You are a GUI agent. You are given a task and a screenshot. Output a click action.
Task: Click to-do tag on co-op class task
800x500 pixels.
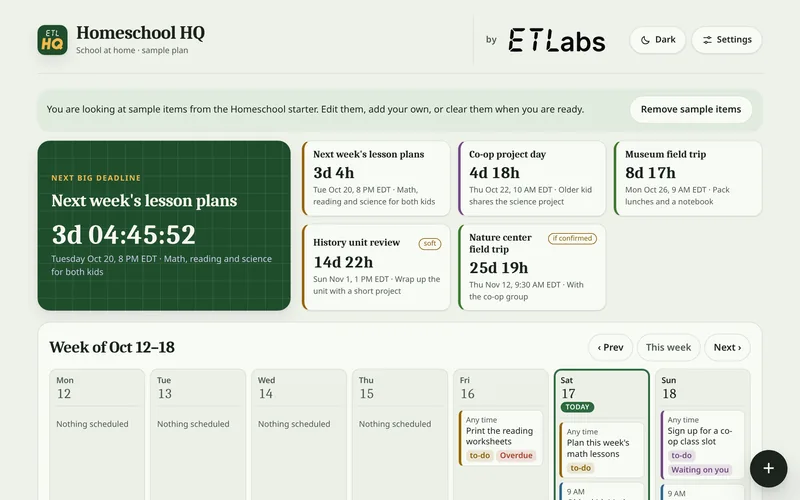pos(682,456)
